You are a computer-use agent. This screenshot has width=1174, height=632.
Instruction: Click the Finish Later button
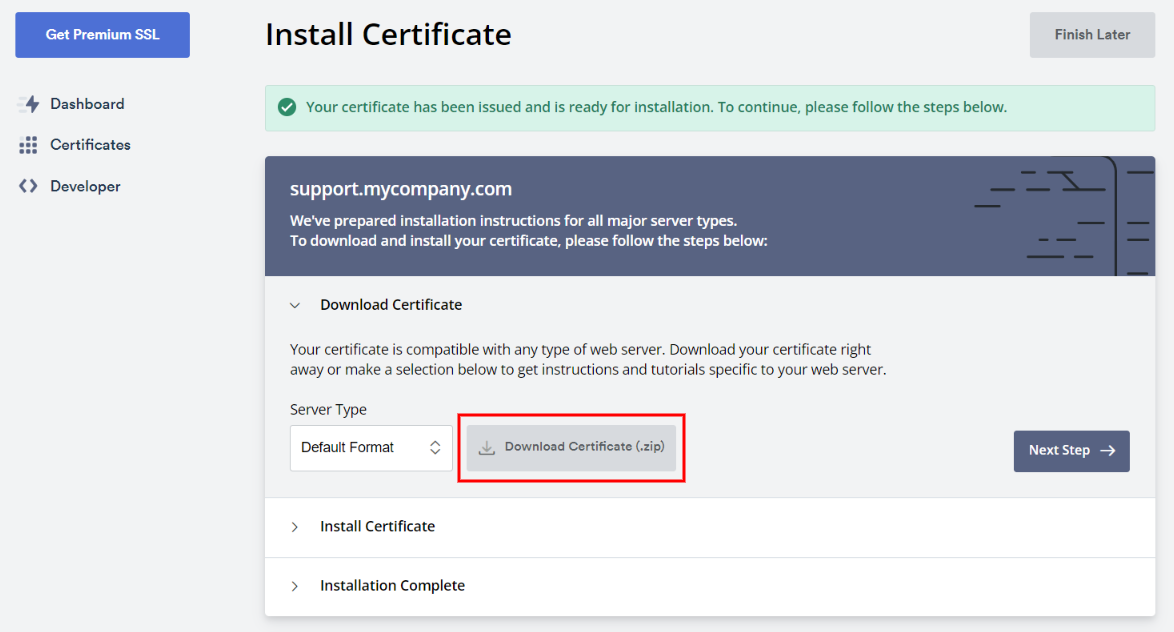pos(1091,34)
